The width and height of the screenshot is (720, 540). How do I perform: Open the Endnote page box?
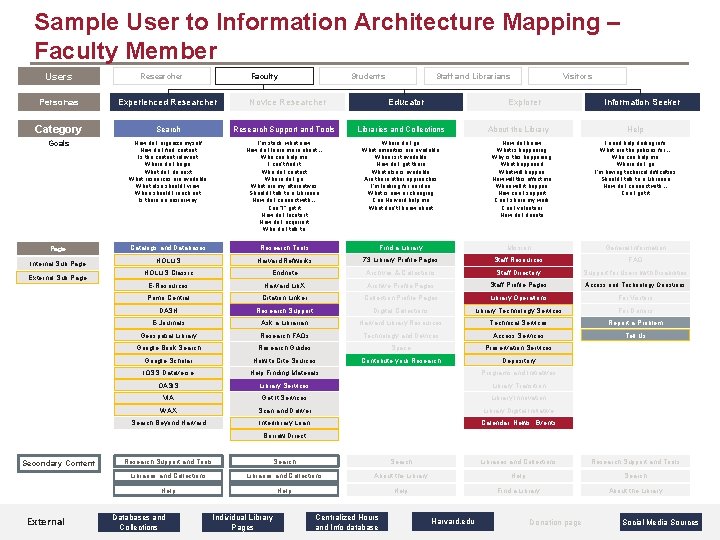click(x=284, y=273)
